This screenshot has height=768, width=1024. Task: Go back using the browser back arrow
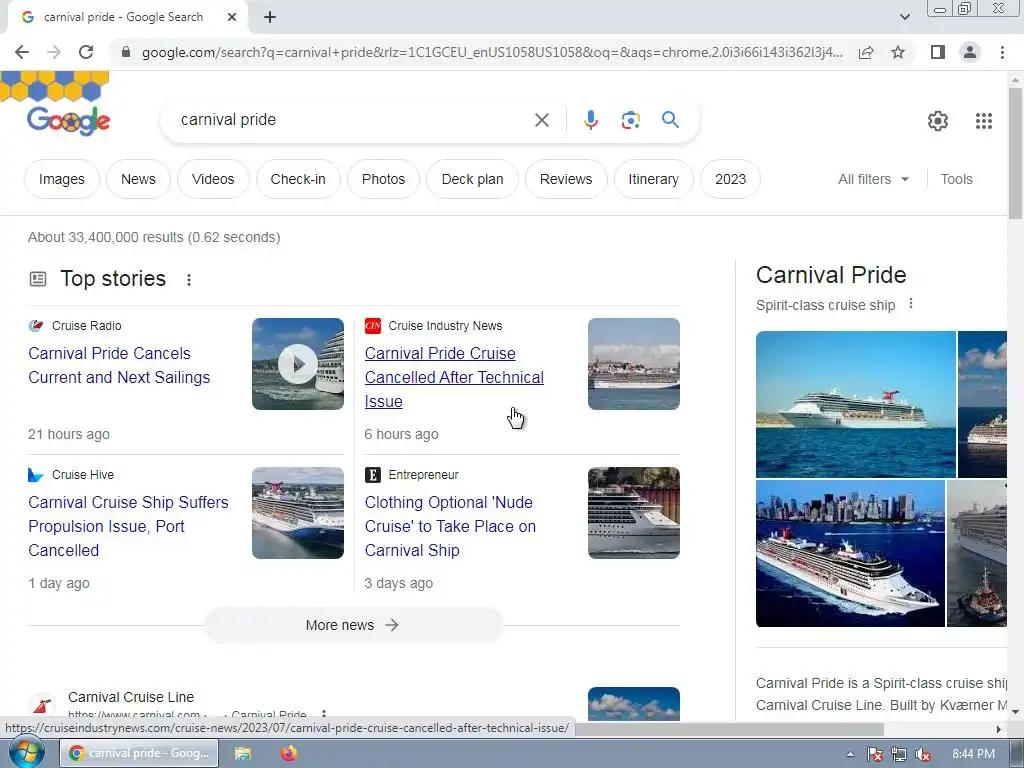[x=22, y=52]
